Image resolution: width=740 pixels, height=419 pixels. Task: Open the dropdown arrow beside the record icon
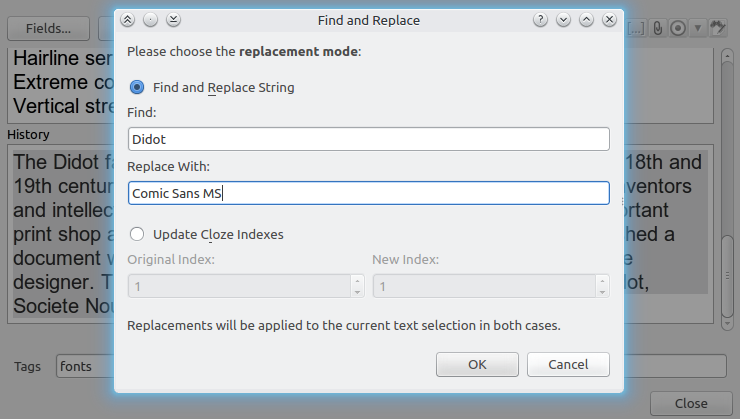point(697,28)
